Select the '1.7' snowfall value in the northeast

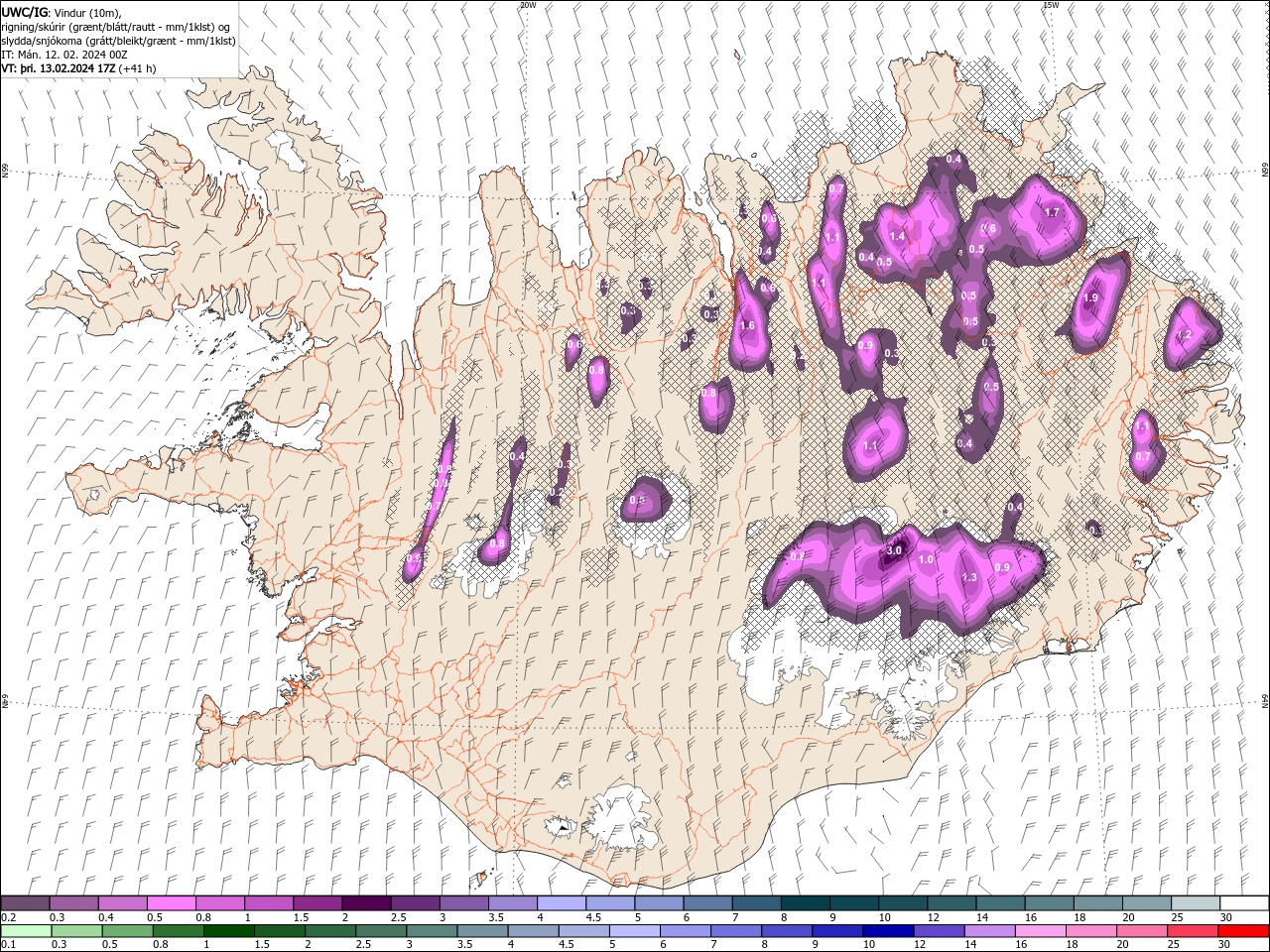click(x=1053, y=212)
